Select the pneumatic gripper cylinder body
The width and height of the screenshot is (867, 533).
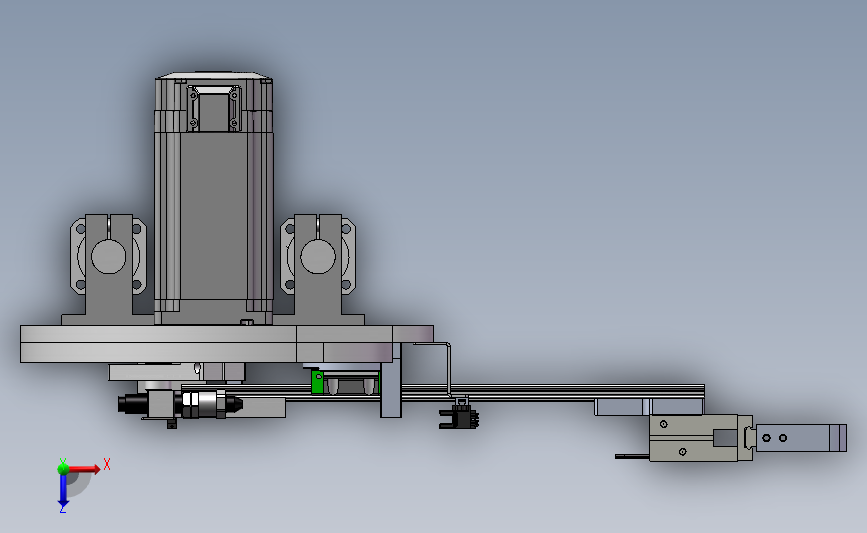pos(693,438)
